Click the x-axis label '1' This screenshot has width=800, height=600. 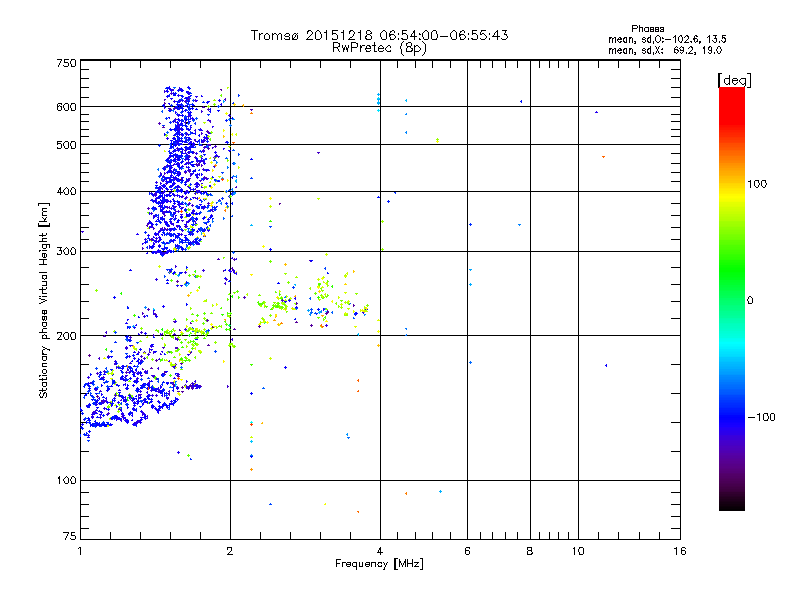[80, 551]
